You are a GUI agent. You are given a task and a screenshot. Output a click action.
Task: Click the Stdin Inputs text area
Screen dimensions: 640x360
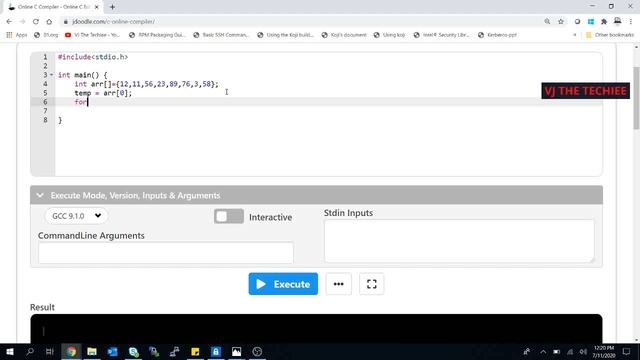[459, 241]
